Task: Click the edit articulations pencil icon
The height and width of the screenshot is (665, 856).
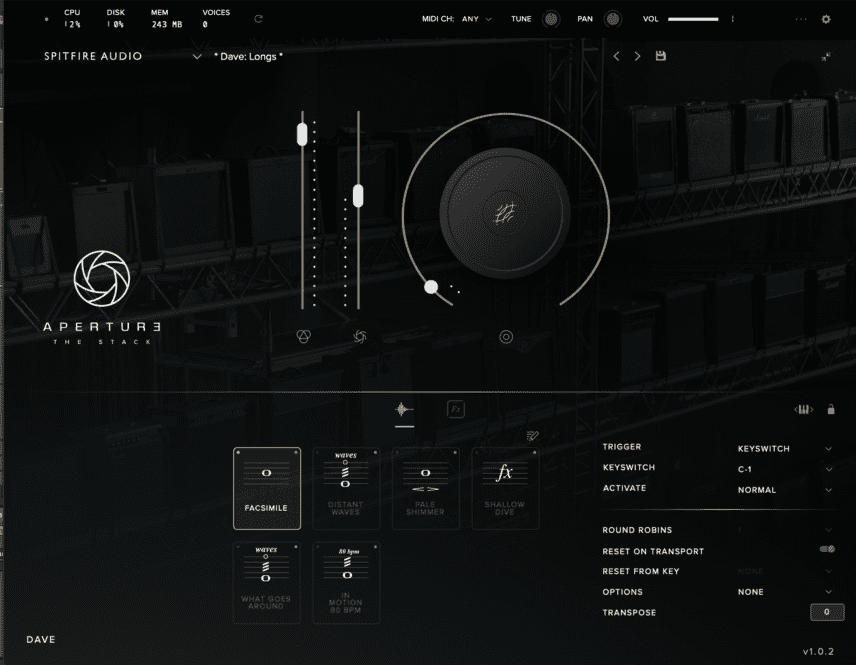Action: tap(532, 435)
